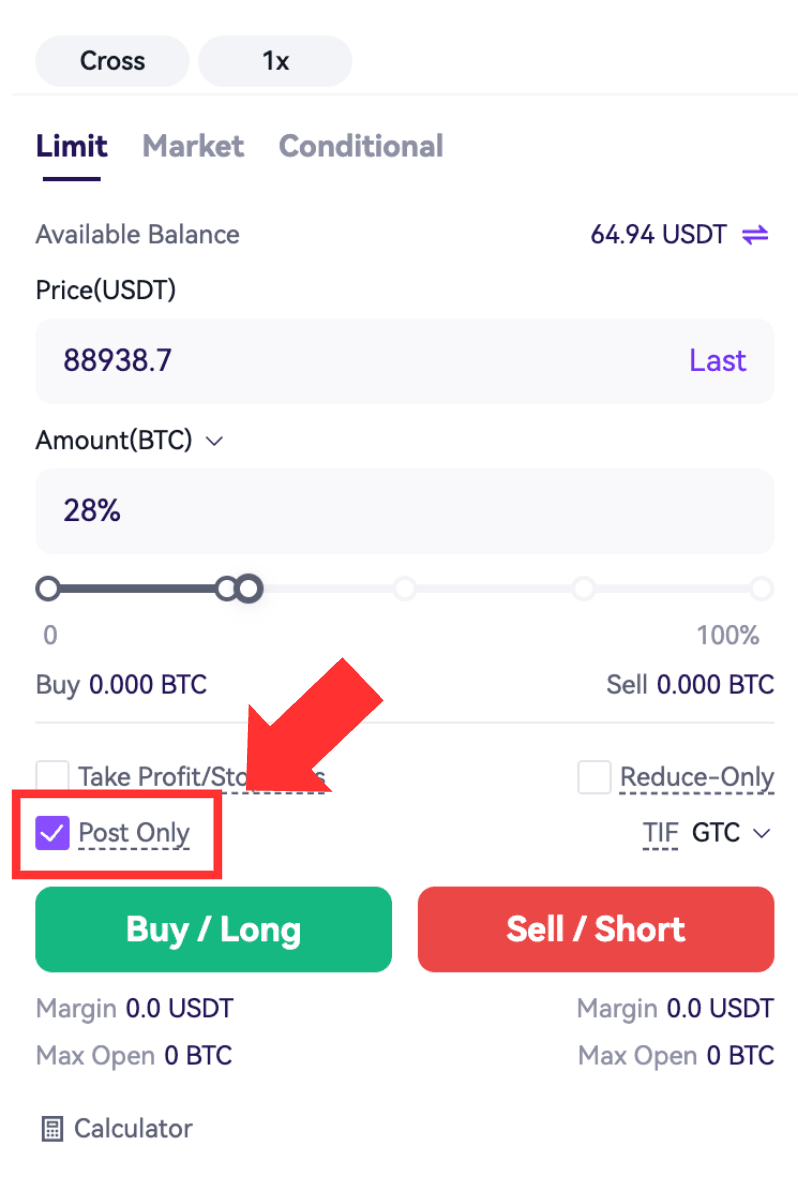798x1190 pixels.
Task: Click the Sell / Short button
Action: pyautogui.click(x=596, y=929)
